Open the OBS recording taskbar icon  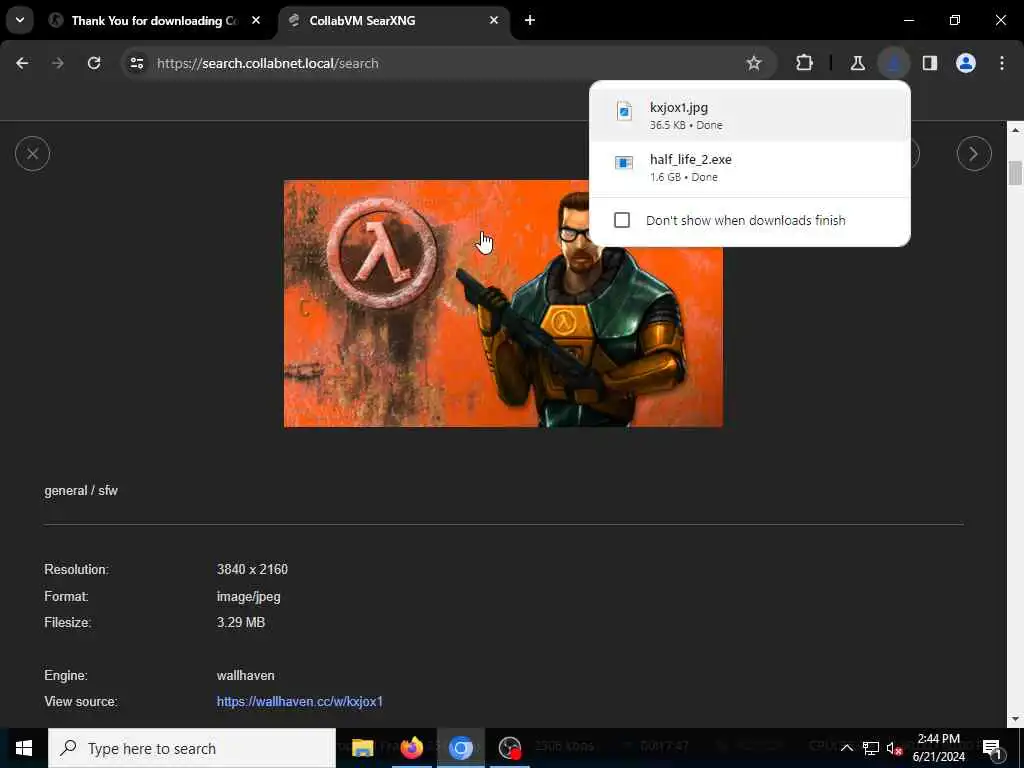click(509, 748)
